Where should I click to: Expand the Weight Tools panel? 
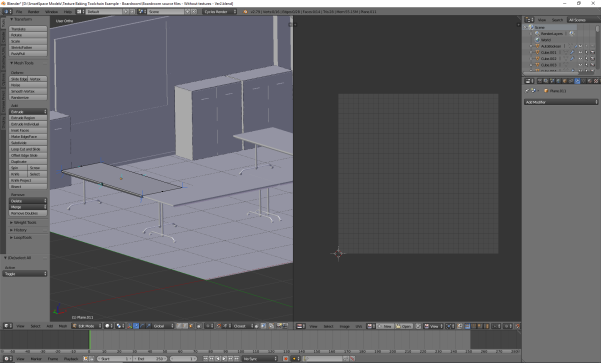coord(25,222)
